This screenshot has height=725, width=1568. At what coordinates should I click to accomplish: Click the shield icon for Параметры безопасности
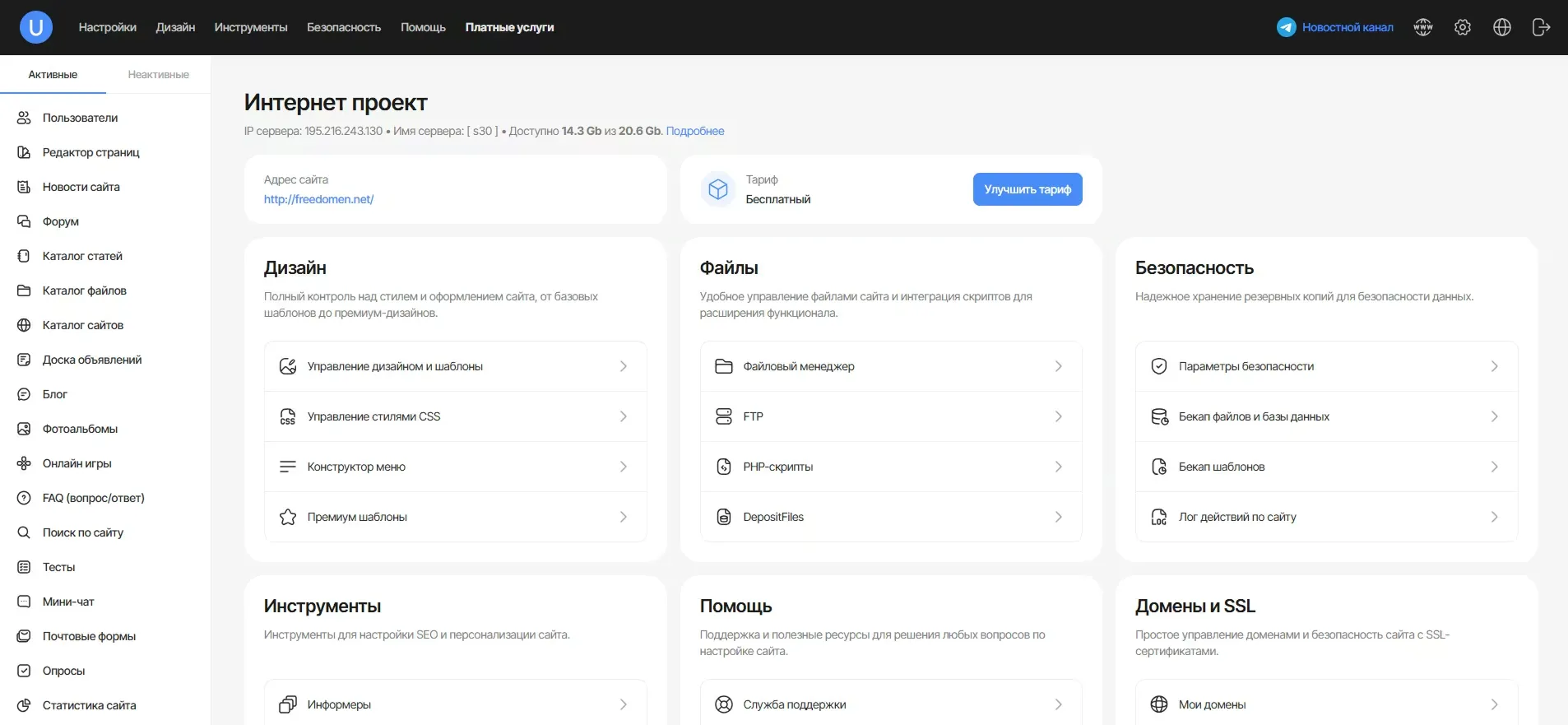click(1159, 366)
